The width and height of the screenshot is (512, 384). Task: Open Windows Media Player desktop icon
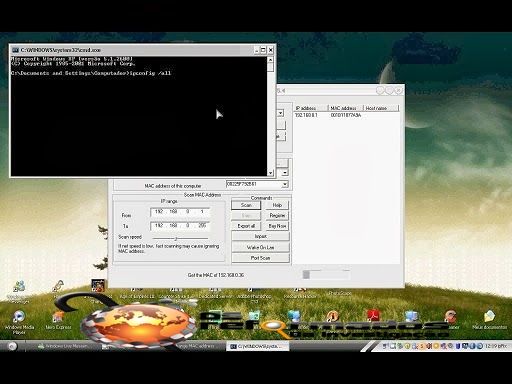coord(19,322)
